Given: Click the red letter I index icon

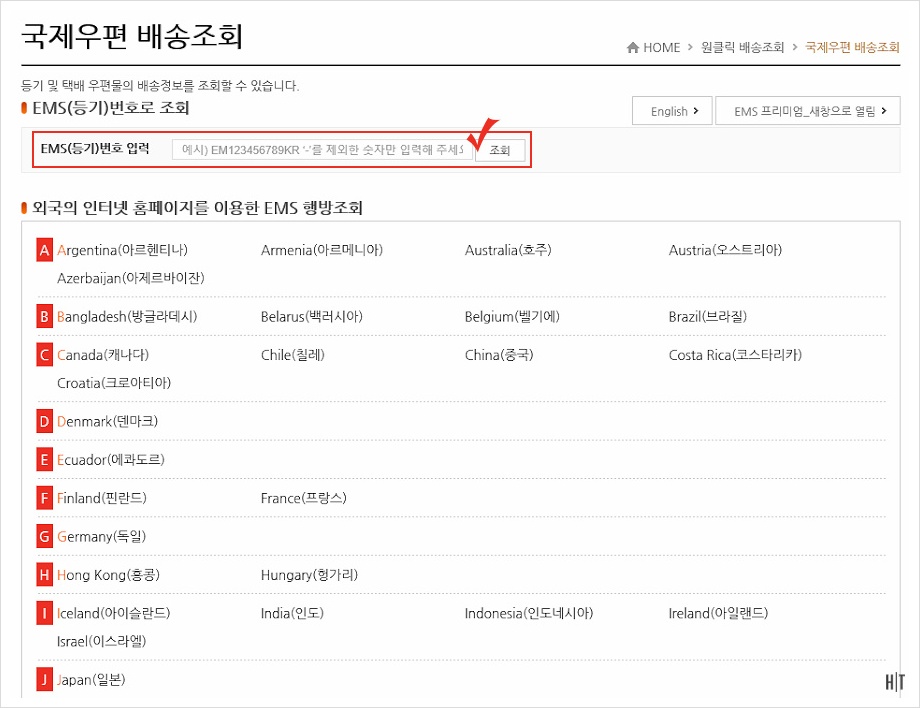Looking at the screenshot, I should tap(45, 614).
